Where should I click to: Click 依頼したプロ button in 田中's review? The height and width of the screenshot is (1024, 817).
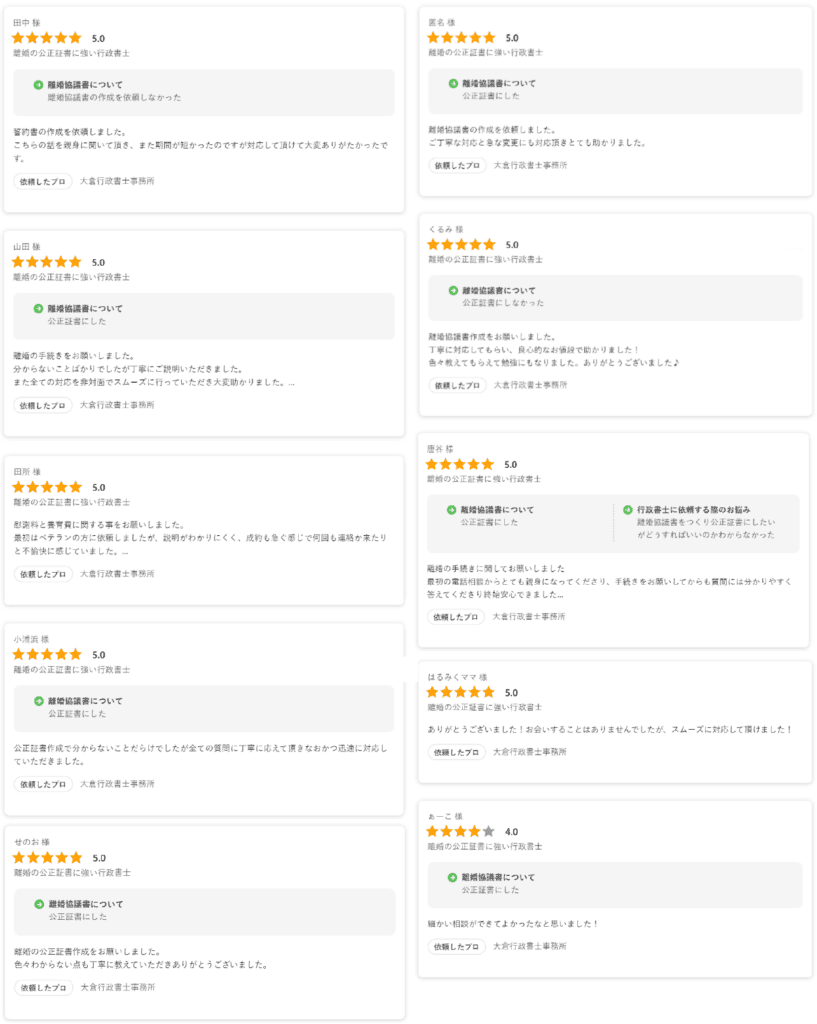click(x=43, y=181)
